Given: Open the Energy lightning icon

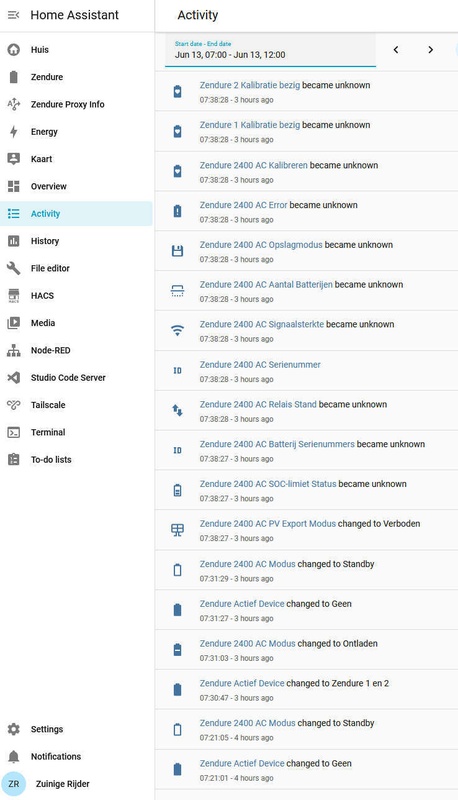Looking at the screenshot, I should coord(14,132).
